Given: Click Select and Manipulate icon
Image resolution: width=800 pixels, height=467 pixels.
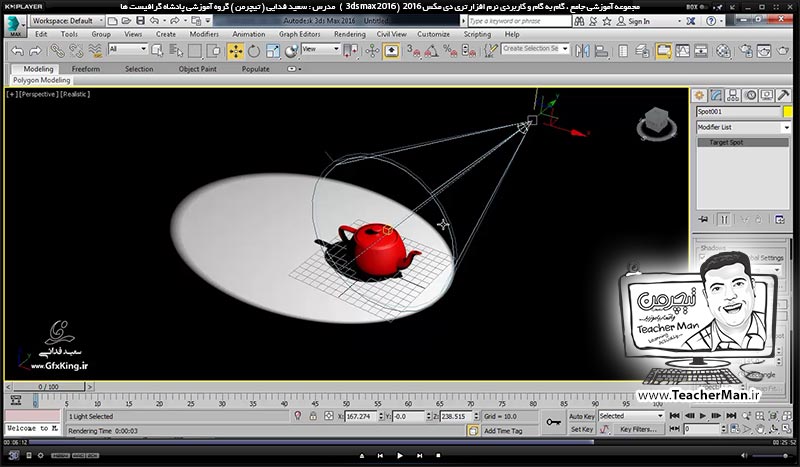Looking at the screenshot, I should 372,51.
